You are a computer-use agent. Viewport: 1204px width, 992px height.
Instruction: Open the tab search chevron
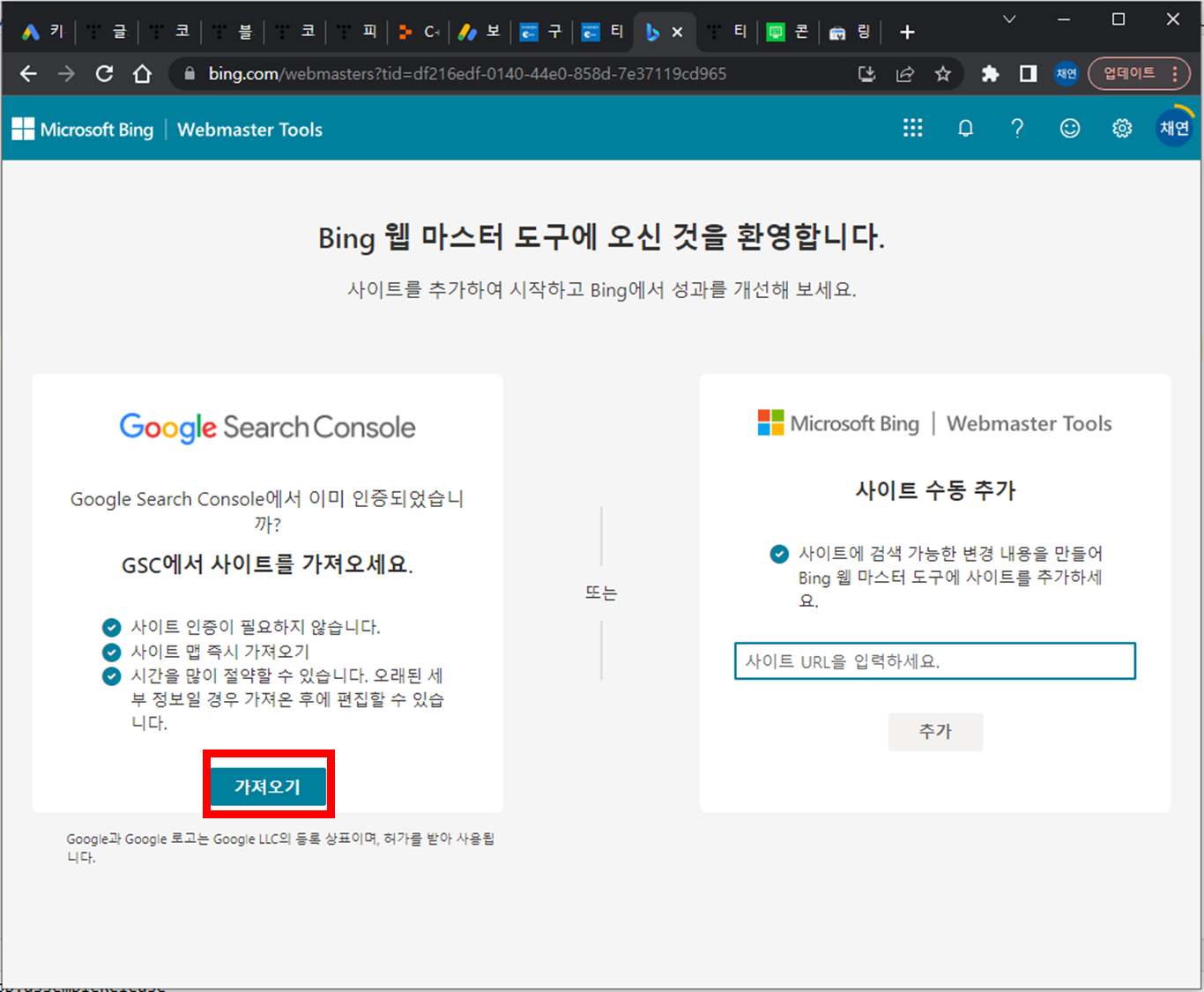[1010, 19]
